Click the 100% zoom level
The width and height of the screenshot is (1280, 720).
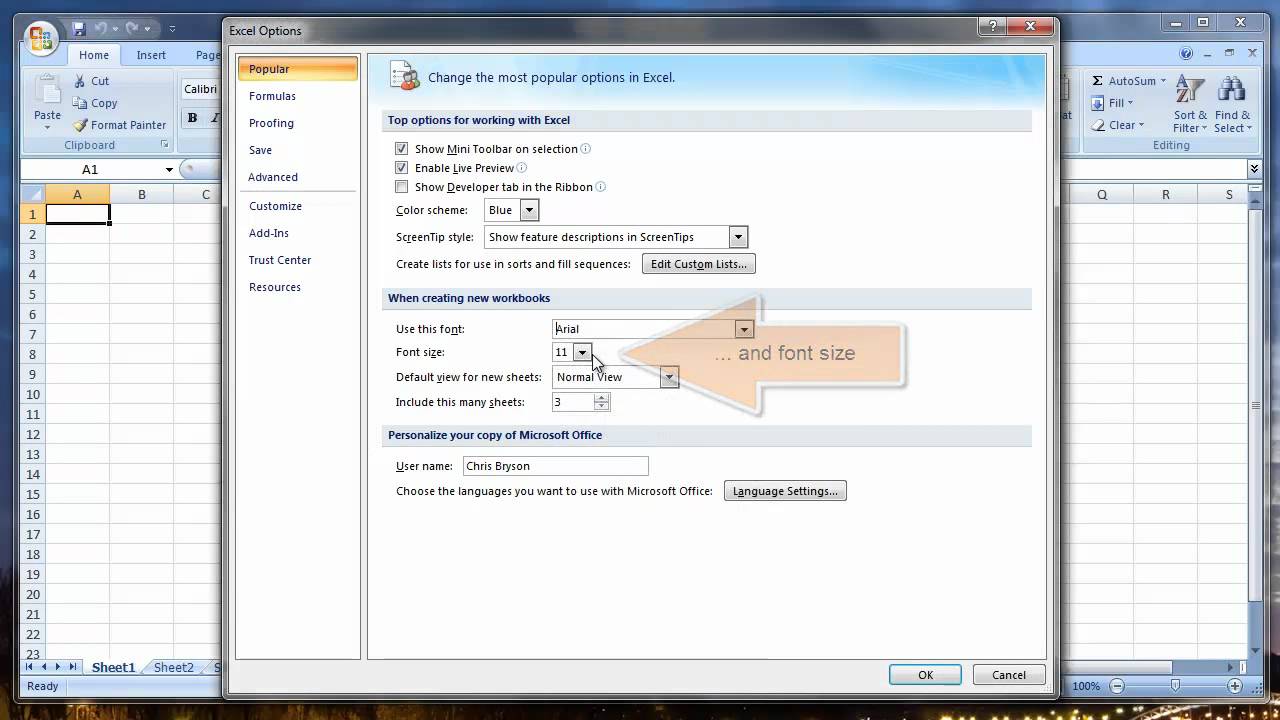click(1087, 686)
